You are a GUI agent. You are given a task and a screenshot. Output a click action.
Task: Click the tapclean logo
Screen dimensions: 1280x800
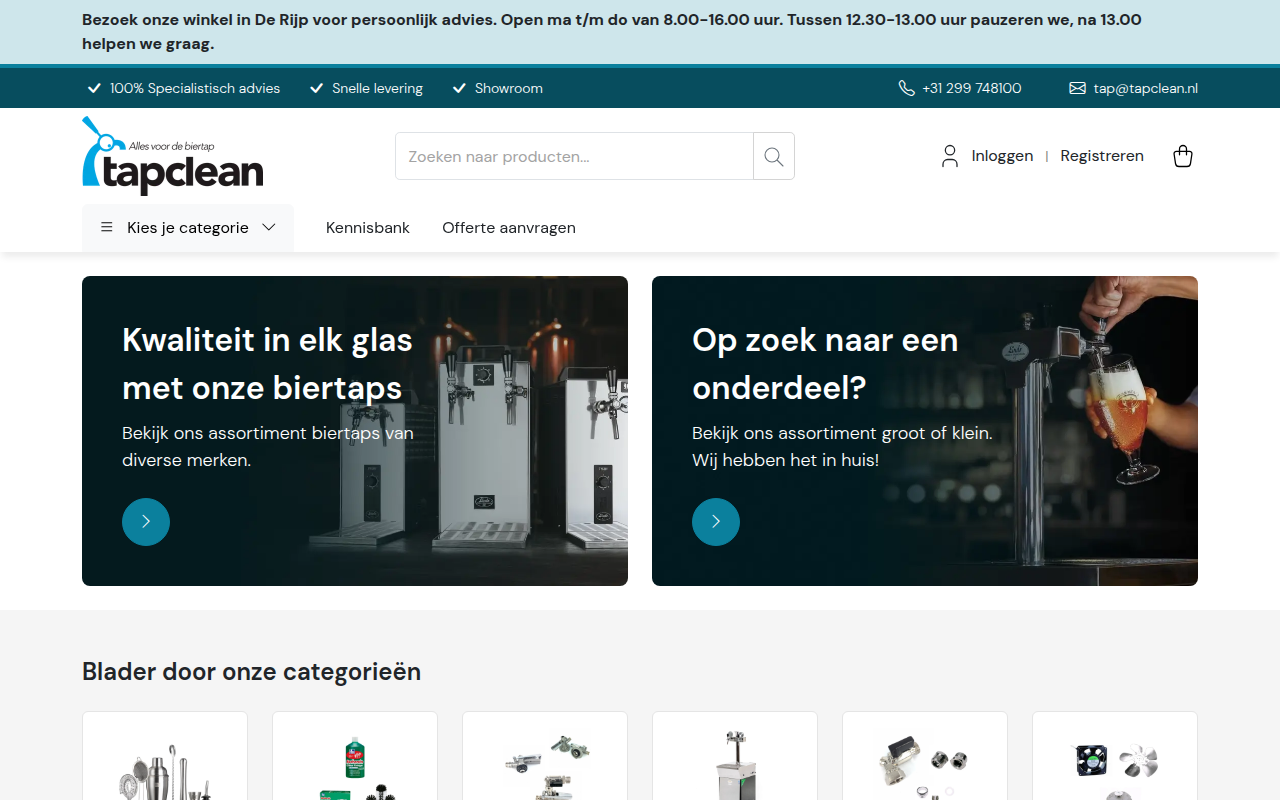click(172, 155)
